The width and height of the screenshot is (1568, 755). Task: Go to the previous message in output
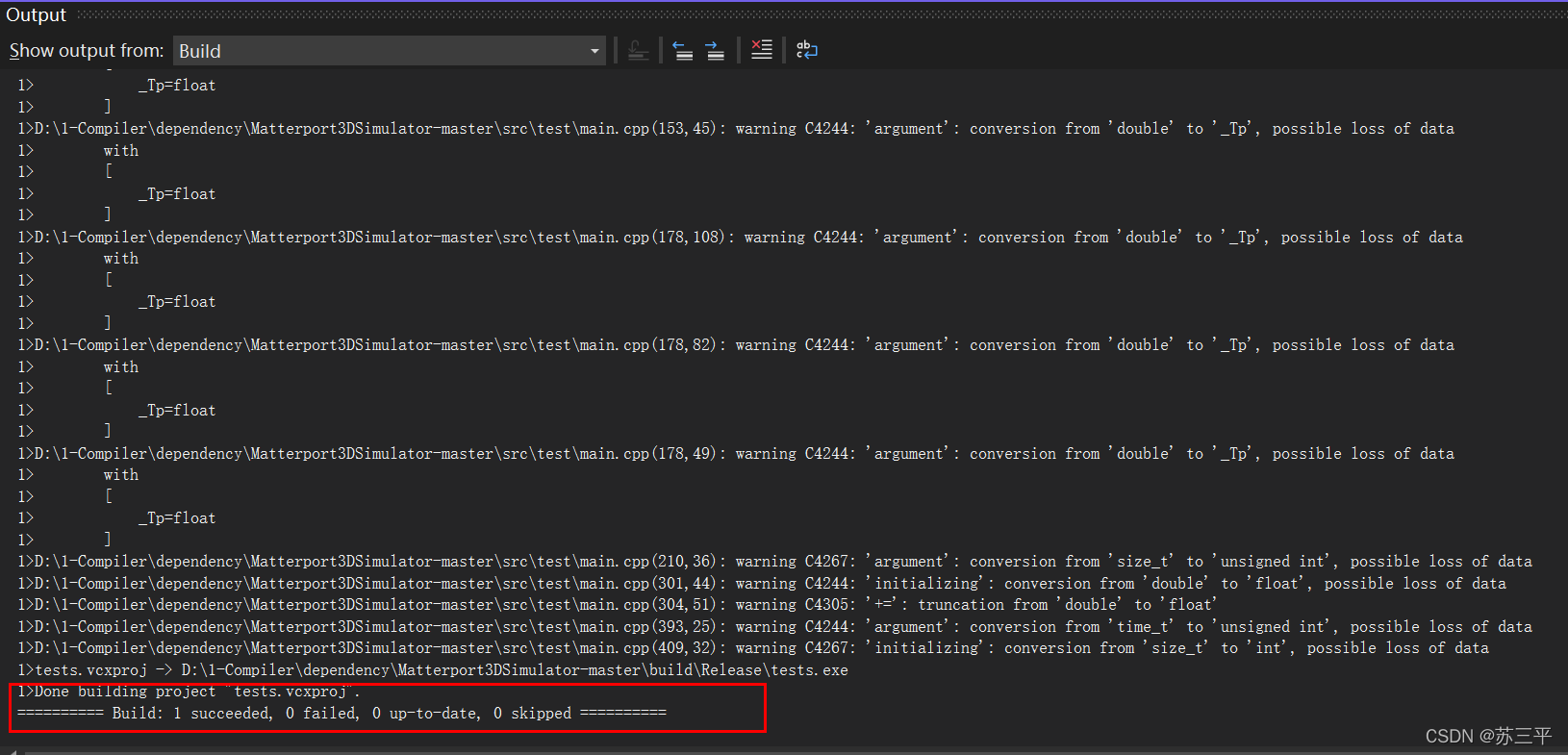[x=683, y=50]
